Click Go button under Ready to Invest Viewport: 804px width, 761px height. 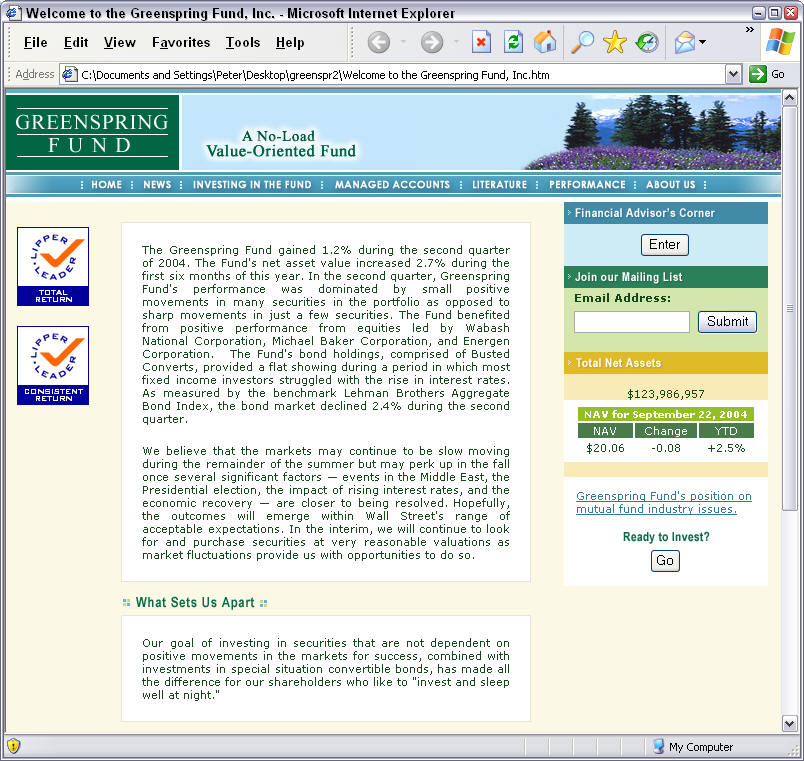click(x=665, y=560)
